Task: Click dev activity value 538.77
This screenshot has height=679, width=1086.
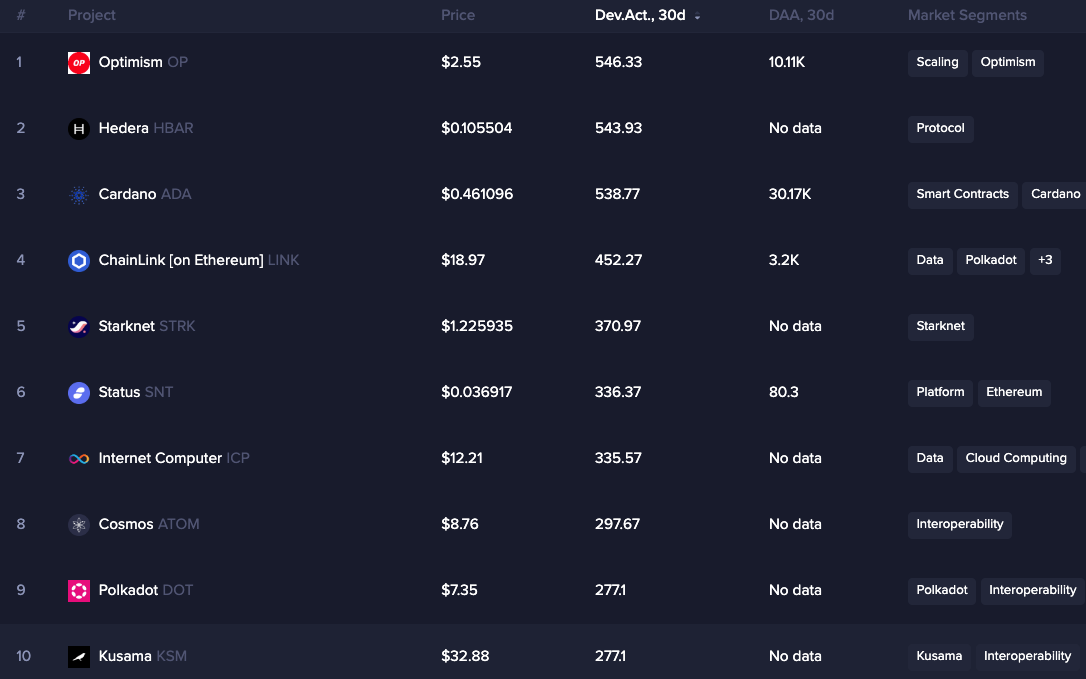Action: point(617,194)
